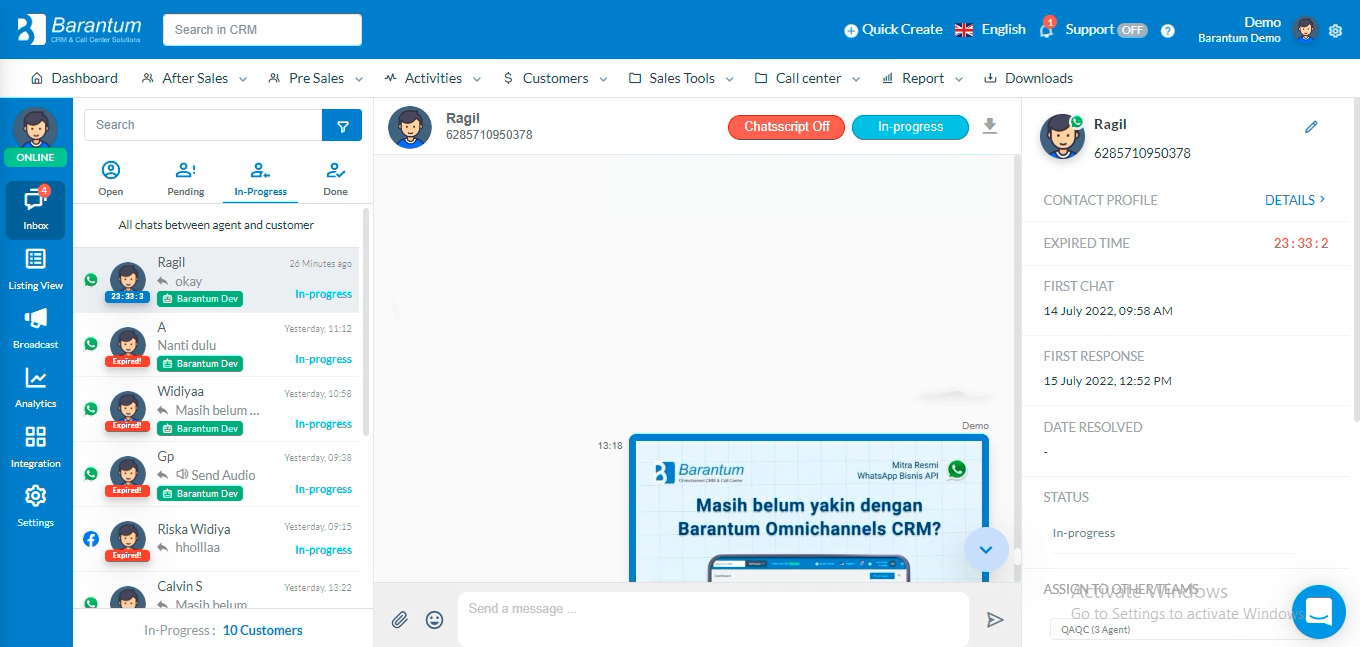Switch to Done chats tab
Image resolution: width=1360 pixels, height=647 pixels.
click(335, 179)
